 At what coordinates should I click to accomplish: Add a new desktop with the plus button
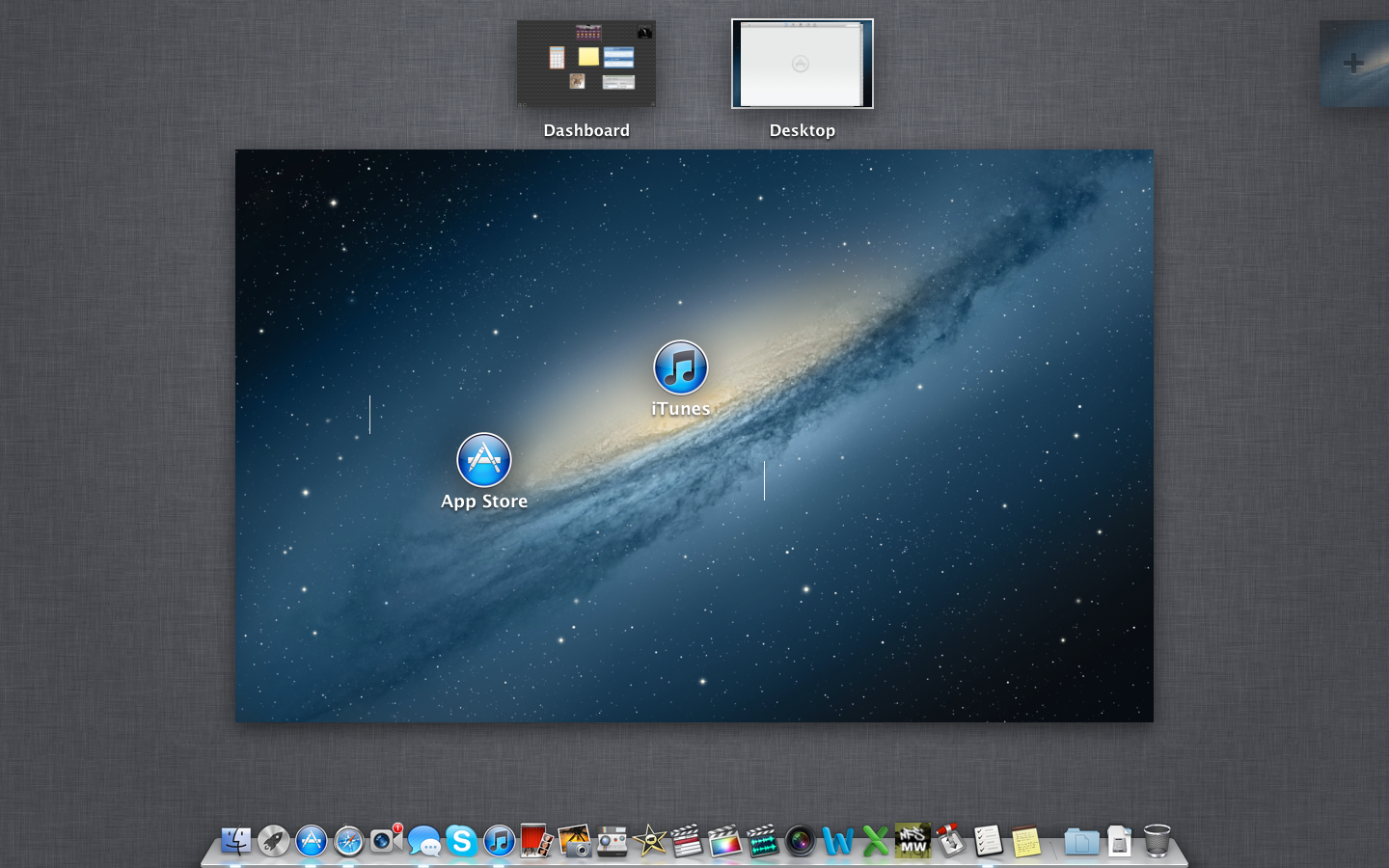[x=1353, y=64]
